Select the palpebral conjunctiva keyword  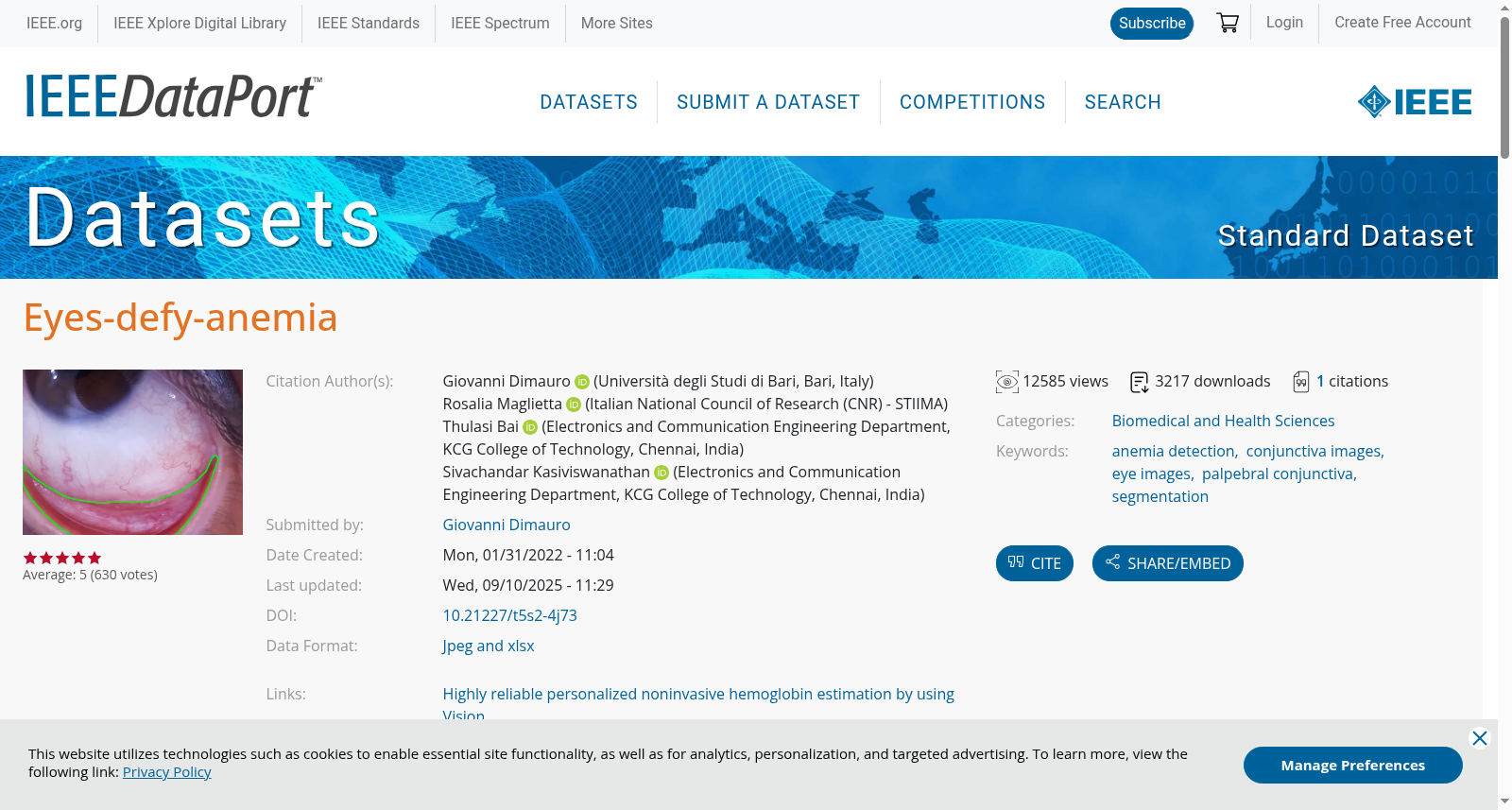(x=1278, y=474)
